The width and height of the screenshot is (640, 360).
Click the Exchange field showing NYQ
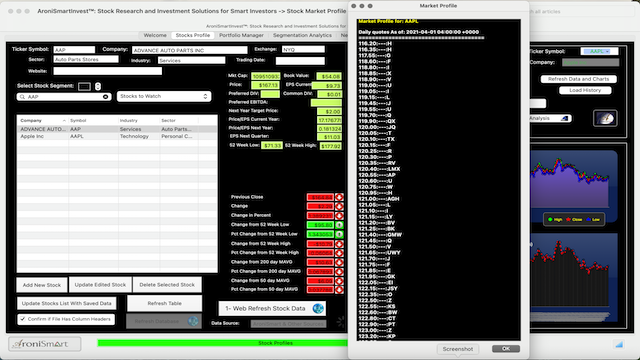point(303,49)
